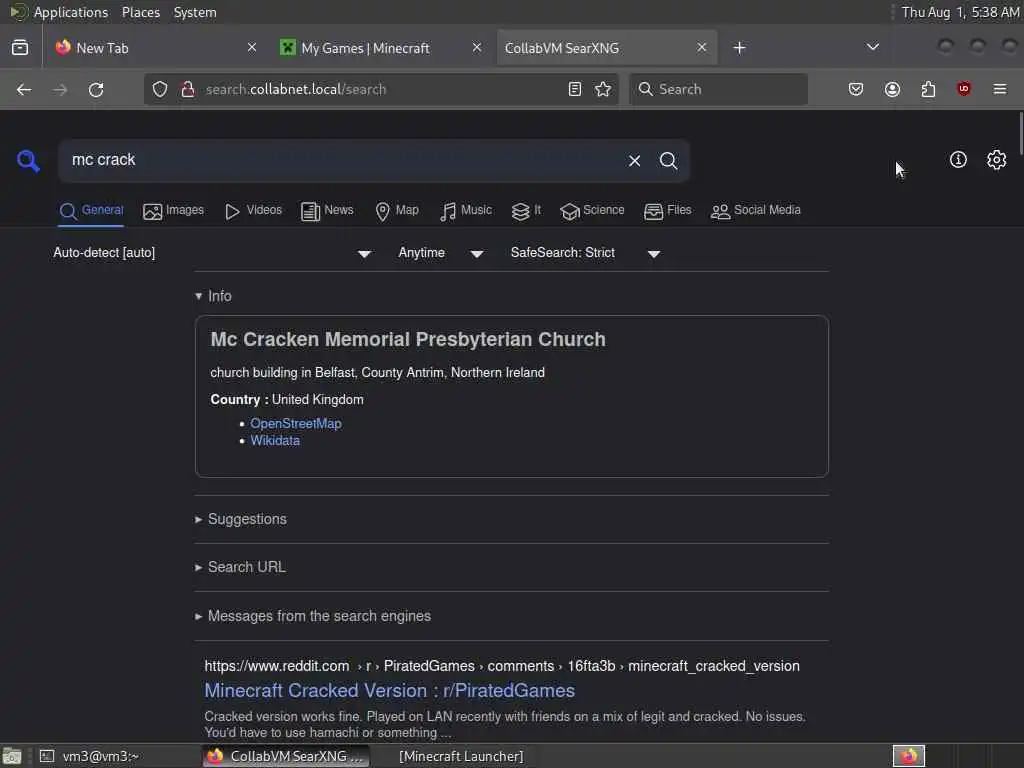Switch to Images search category
The width and height of the screenshot is (1024, 768).
(x=174, y=210)
